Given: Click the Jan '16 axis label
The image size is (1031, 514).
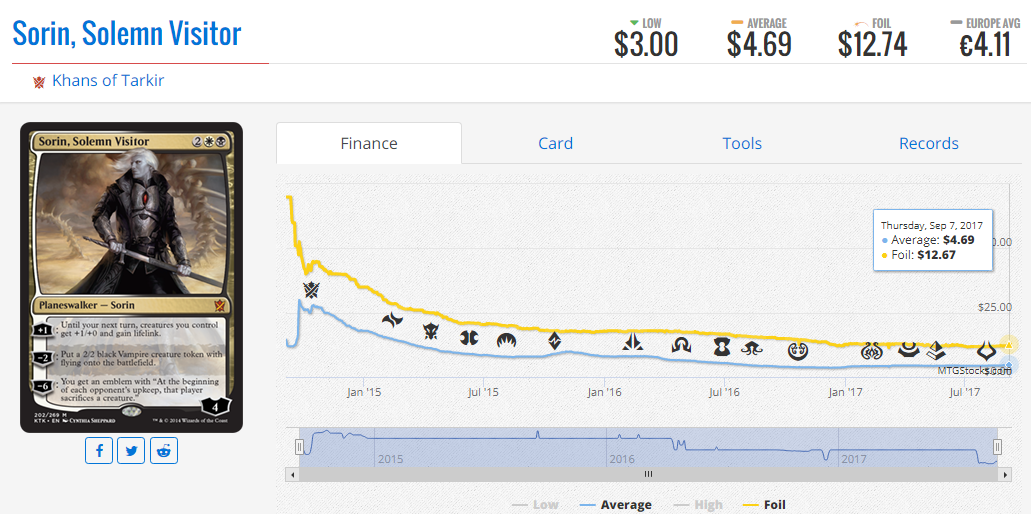Looking at the screenshot, I should [x=605, y=392].
